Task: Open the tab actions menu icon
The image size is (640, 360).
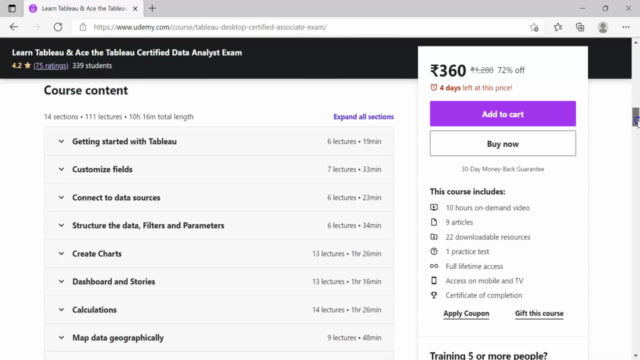Action: click(12, 9)
